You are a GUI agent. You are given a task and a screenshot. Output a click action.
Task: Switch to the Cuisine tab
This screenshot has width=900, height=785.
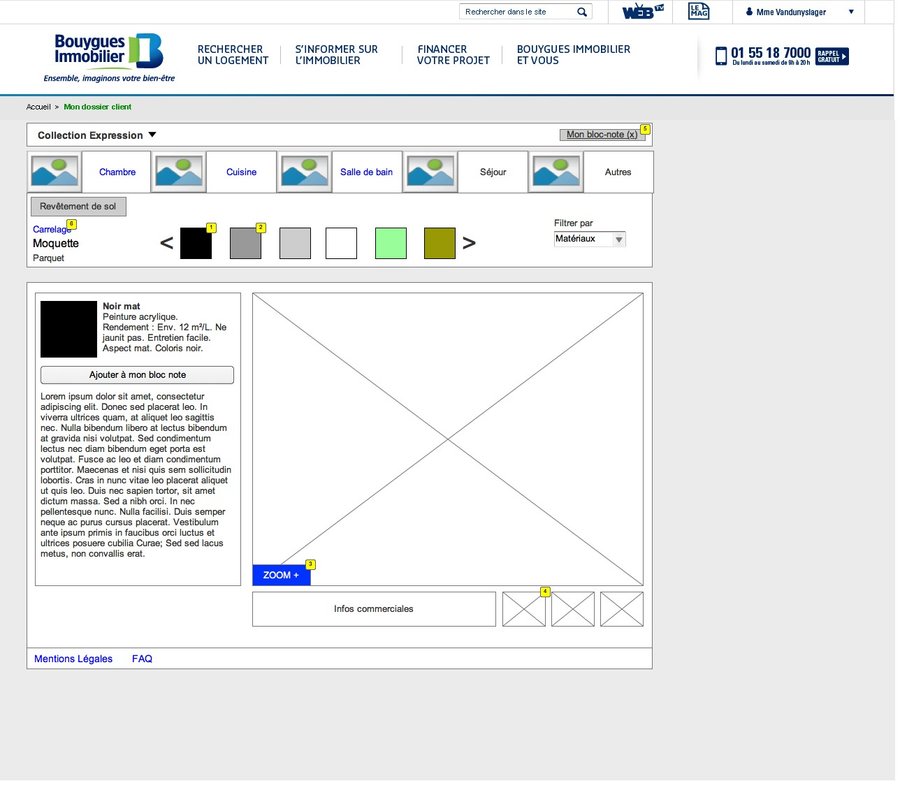pyautogui.click(x=241, y=172)
